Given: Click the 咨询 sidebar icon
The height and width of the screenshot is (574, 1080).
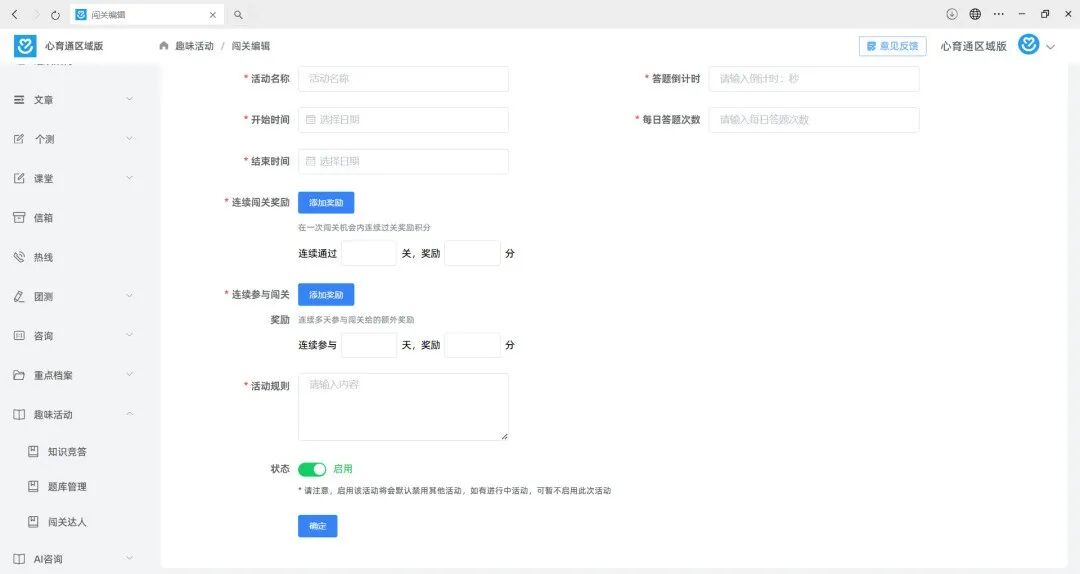Looking at the screenshot, I should 19,336.
